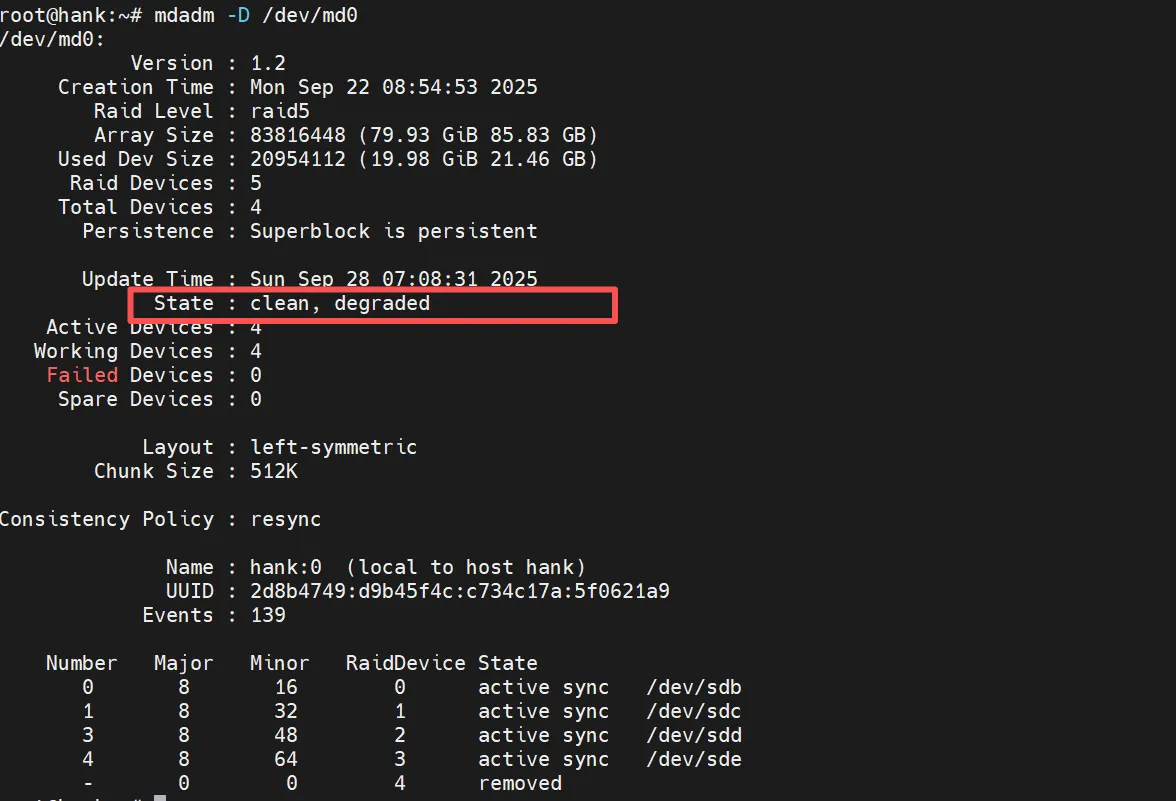Click the "Superblock is persistent" text
Image resolution: width=1176 pixels, height=801 pixels.
coord(393,231)
